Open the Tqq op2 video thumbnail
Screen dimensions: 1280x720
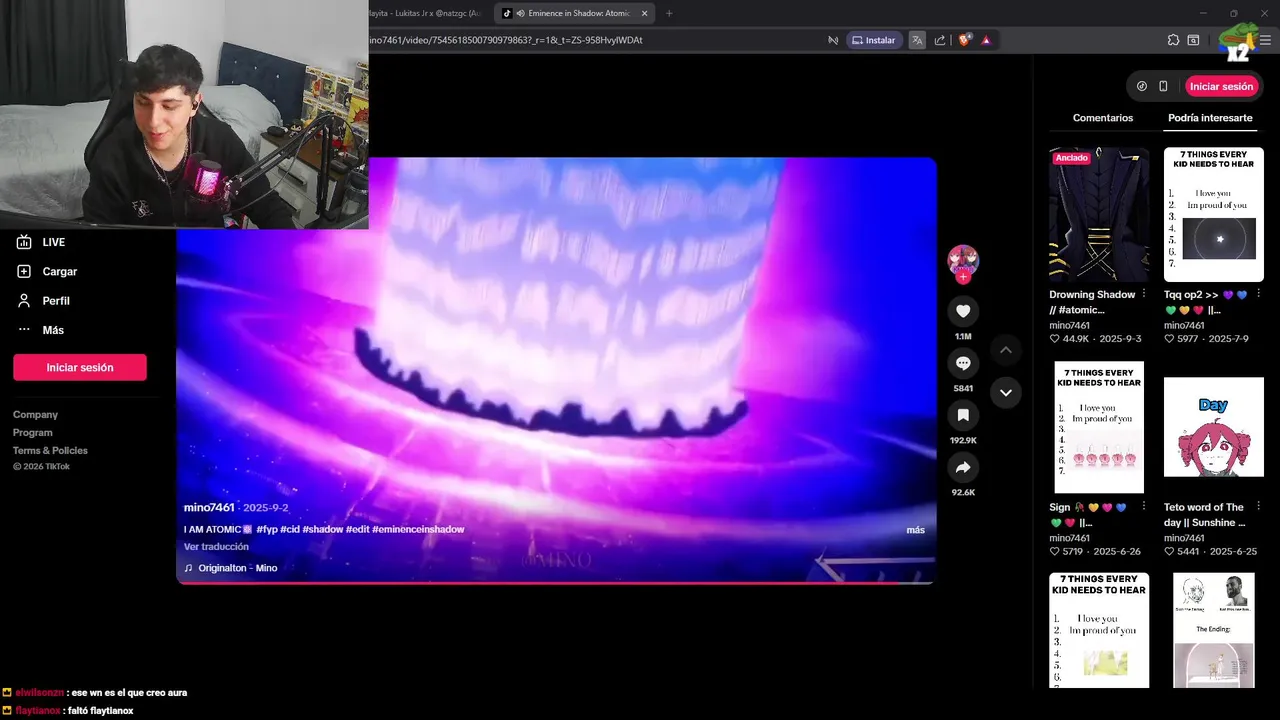pos(1214,214)
